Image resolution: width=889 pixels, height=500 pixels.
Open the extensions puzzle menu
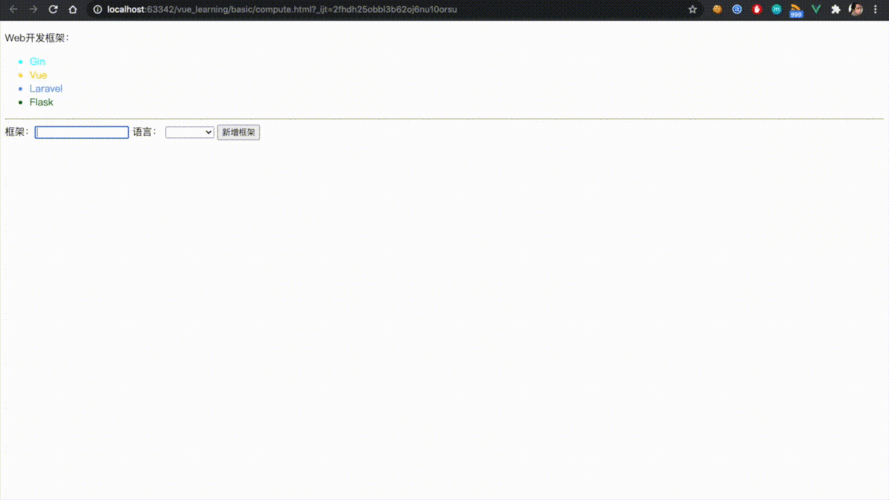[x=836, y=9]
